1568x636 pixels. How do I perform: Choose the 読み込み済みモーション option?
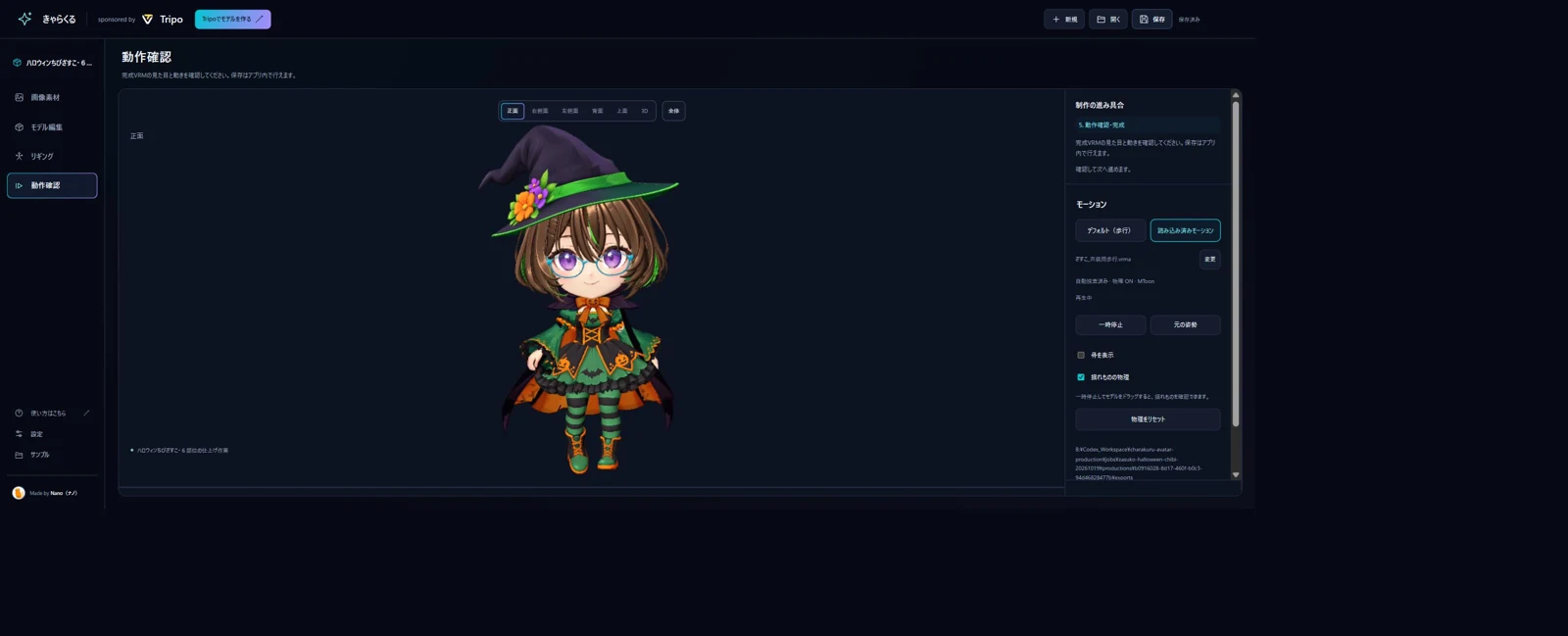click(1185, 230)
